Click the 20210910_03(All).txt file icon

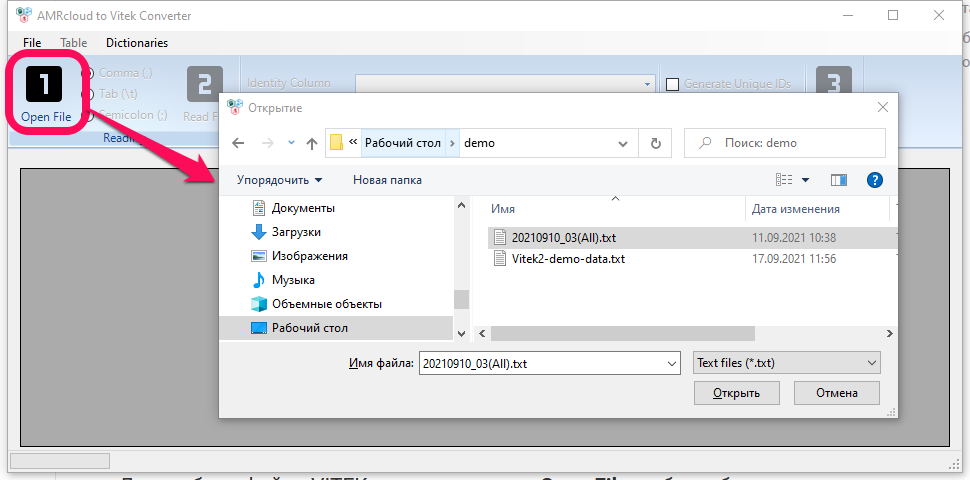499,237
